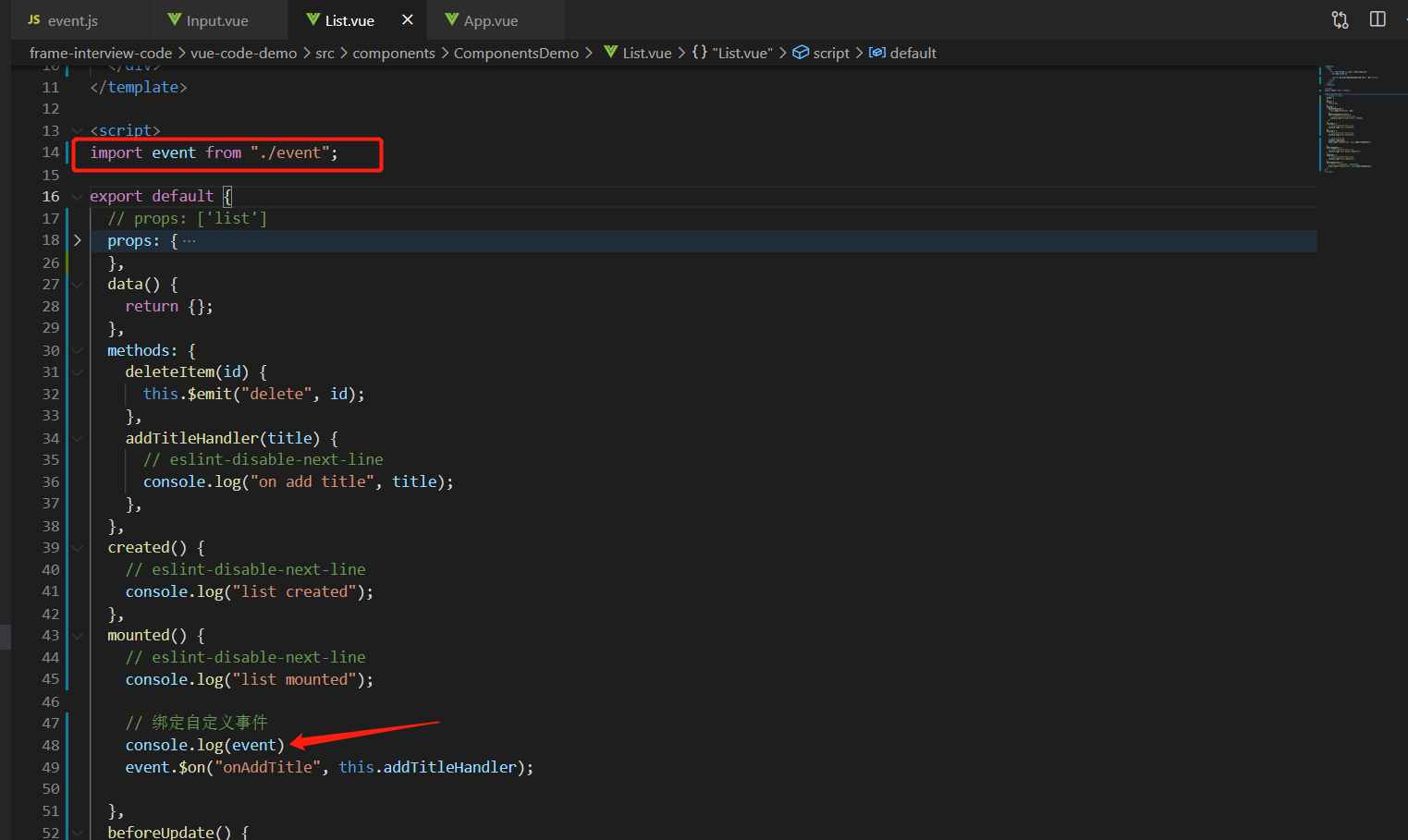Split the editor to the right
1408x840 pixels.
[x=1377, y=19]
